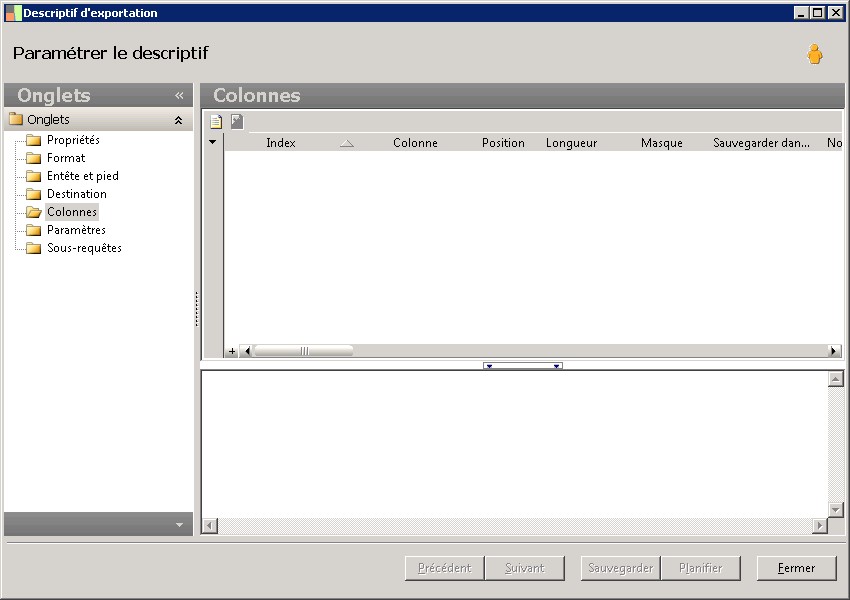850x600 pixels.
Task: Click the Onglets root folder icon
Action: tap(16, 119)
